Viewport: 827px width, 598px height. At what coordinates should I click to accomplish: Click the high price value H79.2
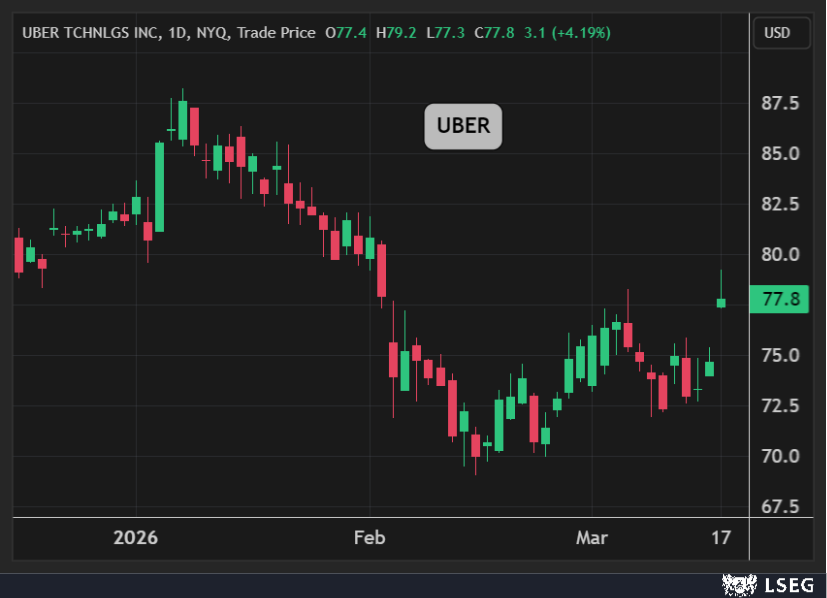395,33
